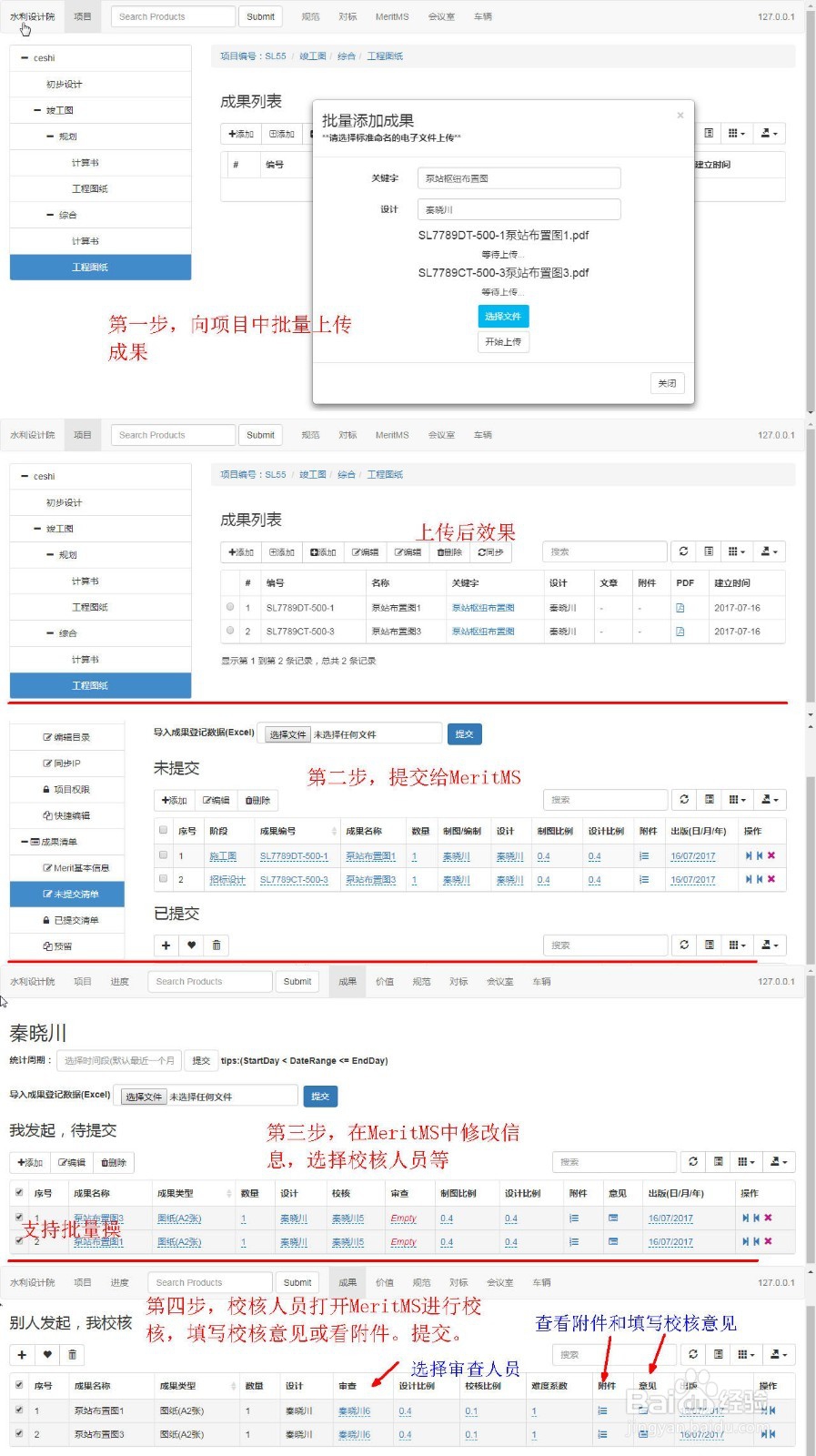Check 未提交 row 2 checkbox (招标设计)
This screenshot has width=816, height=1456.
tap(164, 879)
